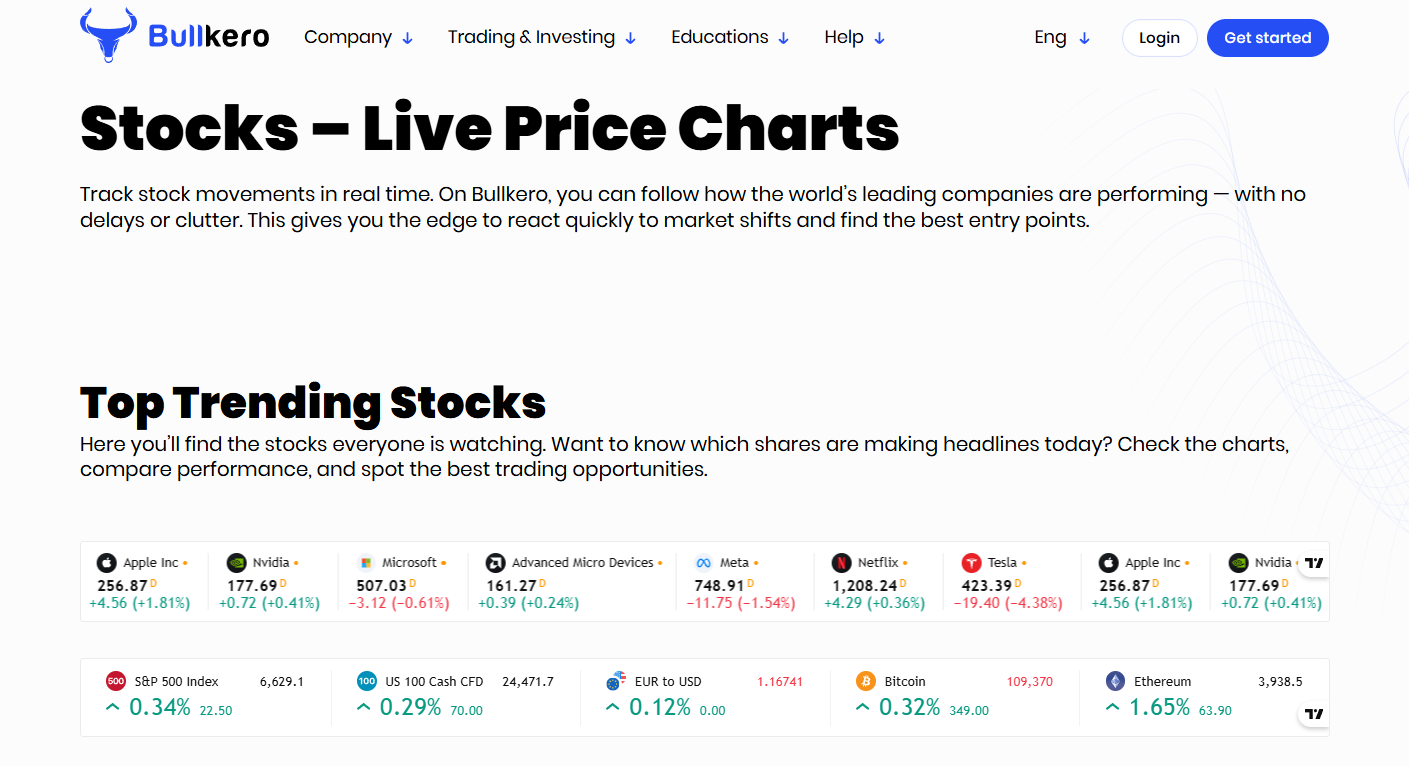Click the Microsoft logo icon in ticker
The height and width of the screenshot is (766, 1409).
click(366, 563)
